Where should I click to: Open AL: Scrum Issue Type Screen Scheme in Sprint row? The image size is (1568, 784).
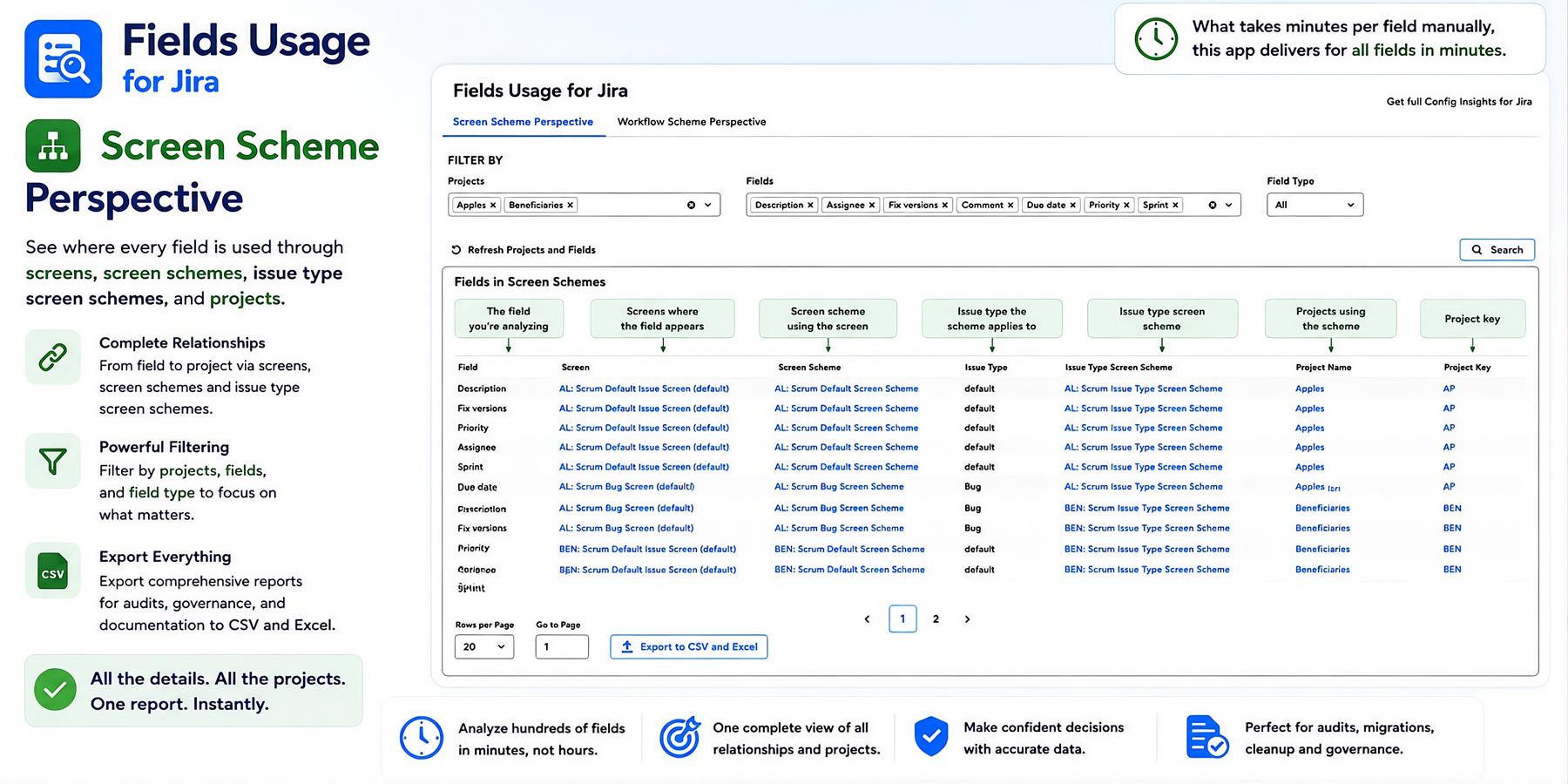(1143, 467)
